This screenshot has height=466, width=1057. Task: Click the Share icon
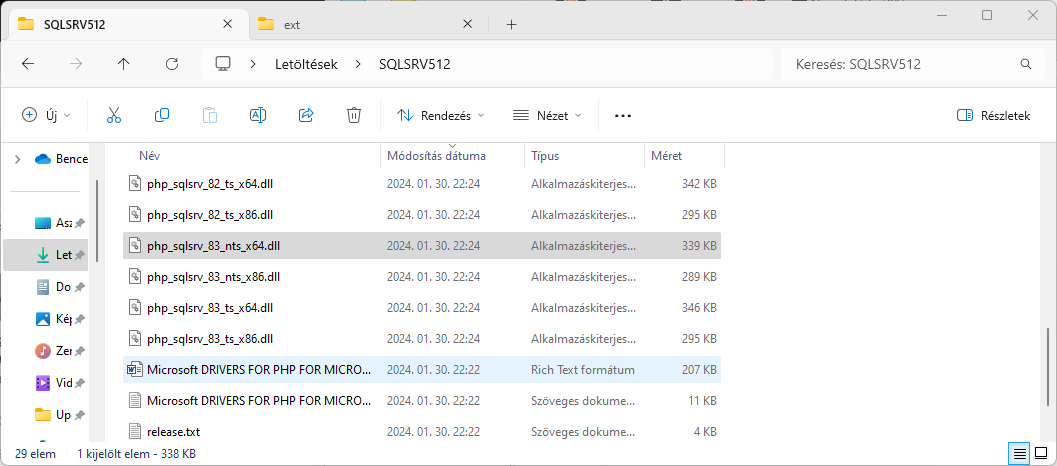(306, 115)
